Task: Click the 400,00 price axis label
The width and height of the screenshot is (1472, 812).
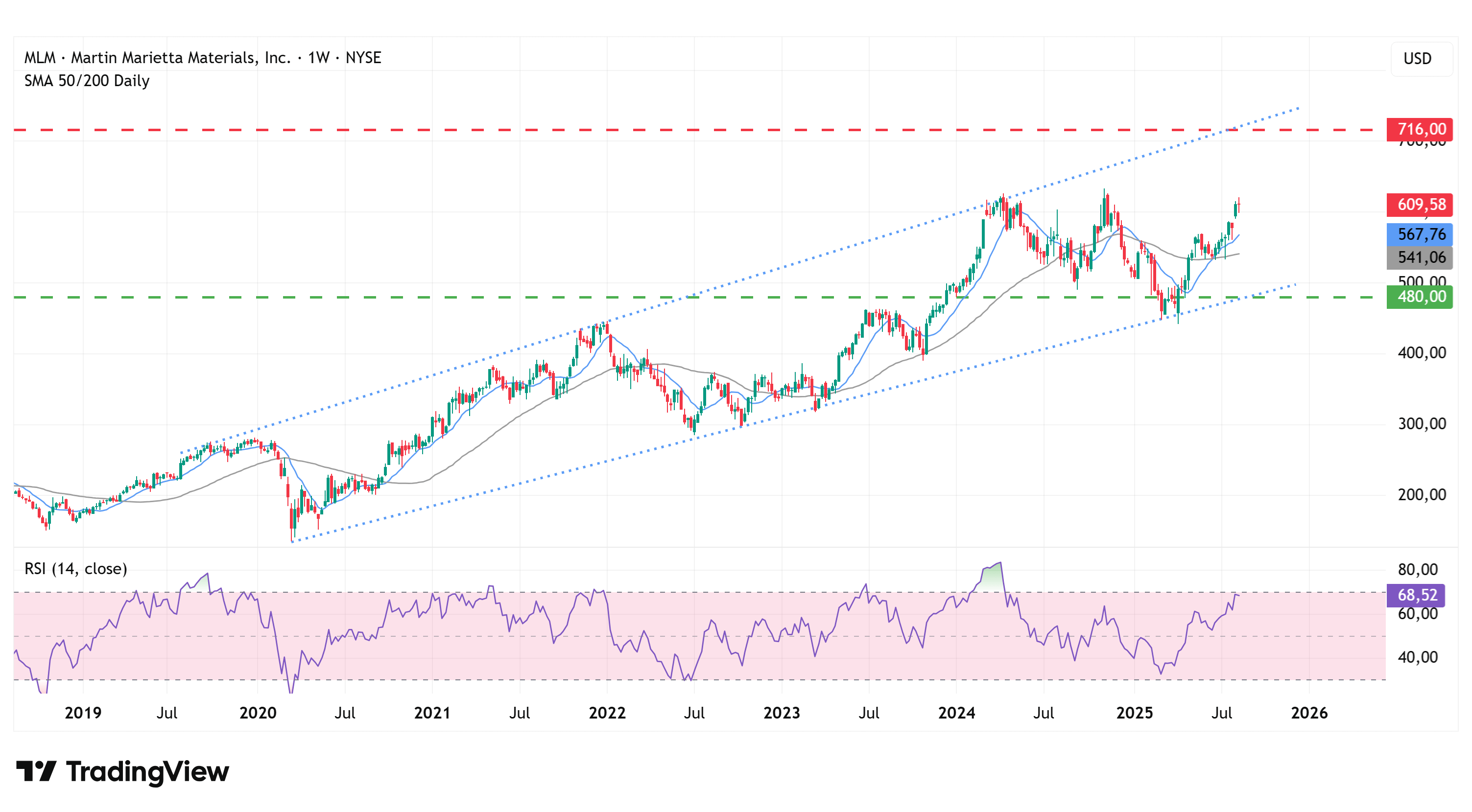Action: 1422,353
